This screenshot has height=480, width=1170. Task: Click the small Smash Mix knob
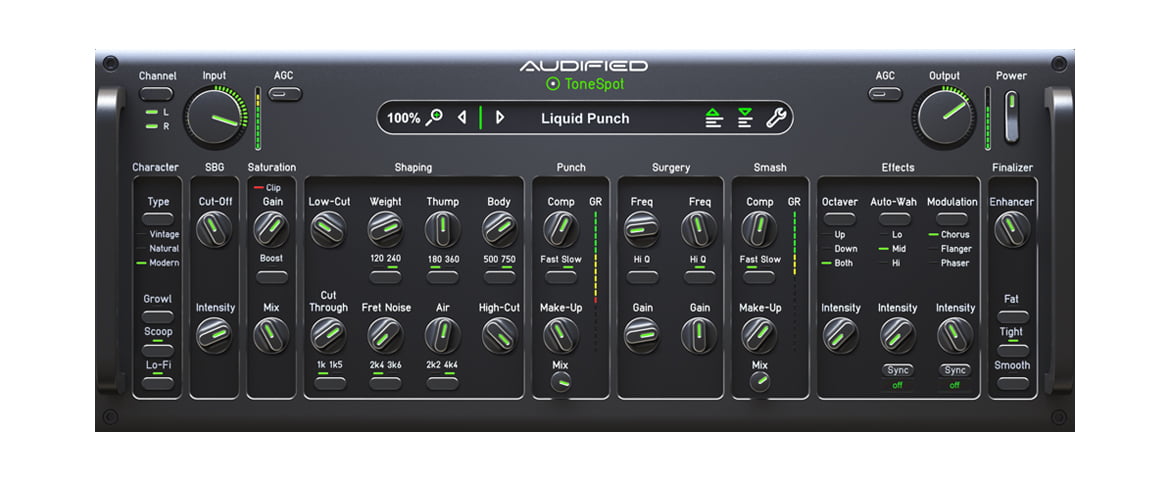click(x=760, y=382)
